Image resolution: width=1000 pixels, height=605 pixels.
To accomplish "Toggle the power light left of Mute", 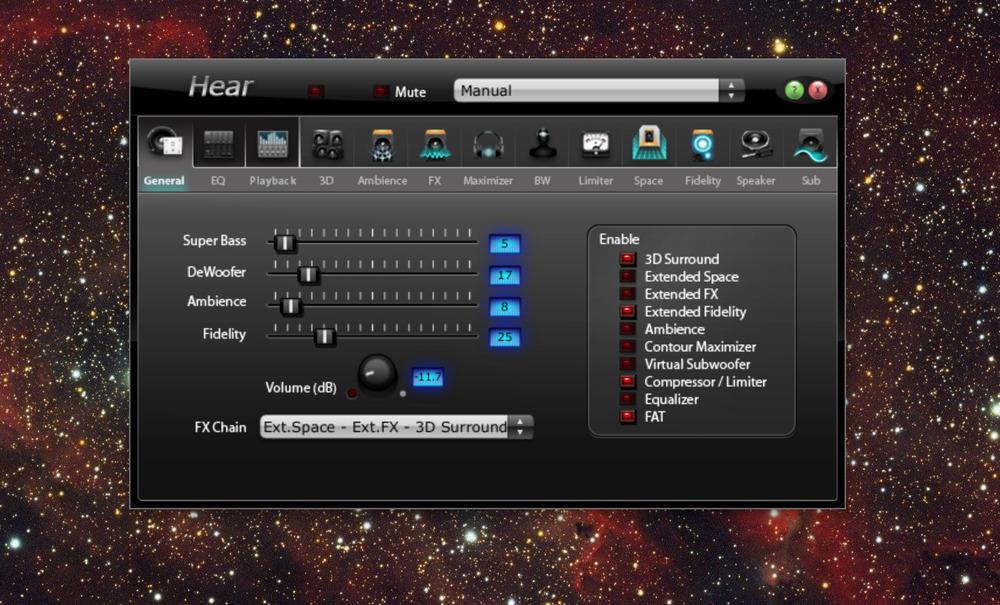I will coord(316,92).
